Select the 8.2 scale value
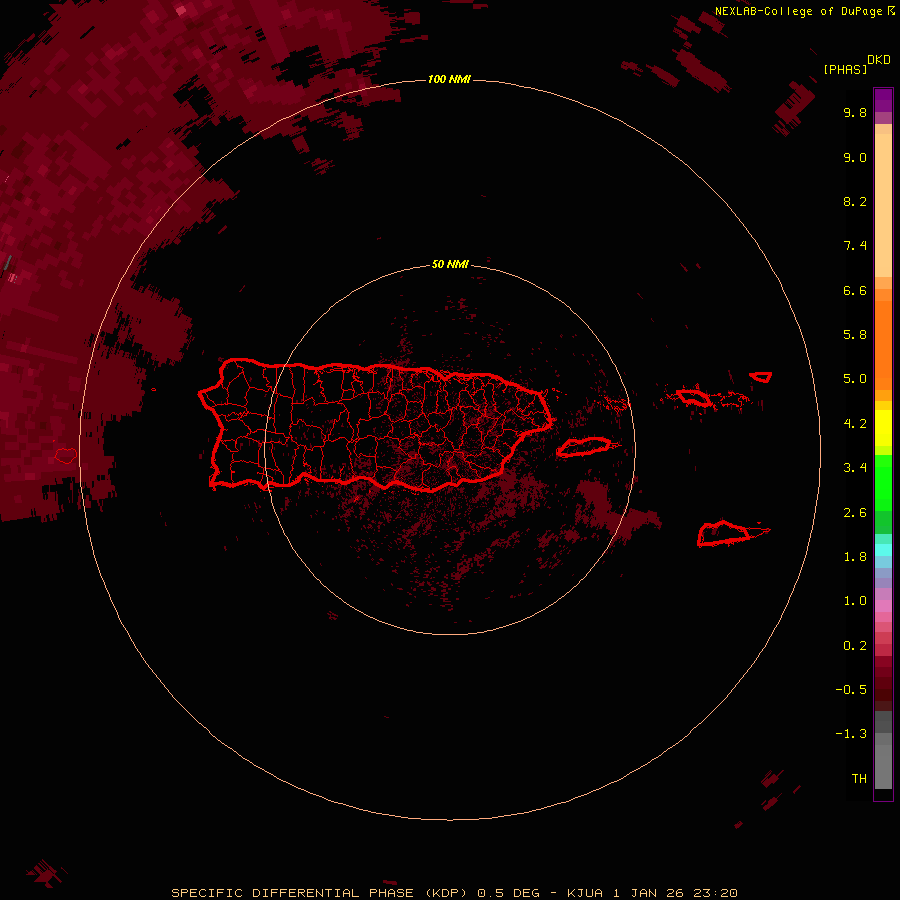 [855, 201]
